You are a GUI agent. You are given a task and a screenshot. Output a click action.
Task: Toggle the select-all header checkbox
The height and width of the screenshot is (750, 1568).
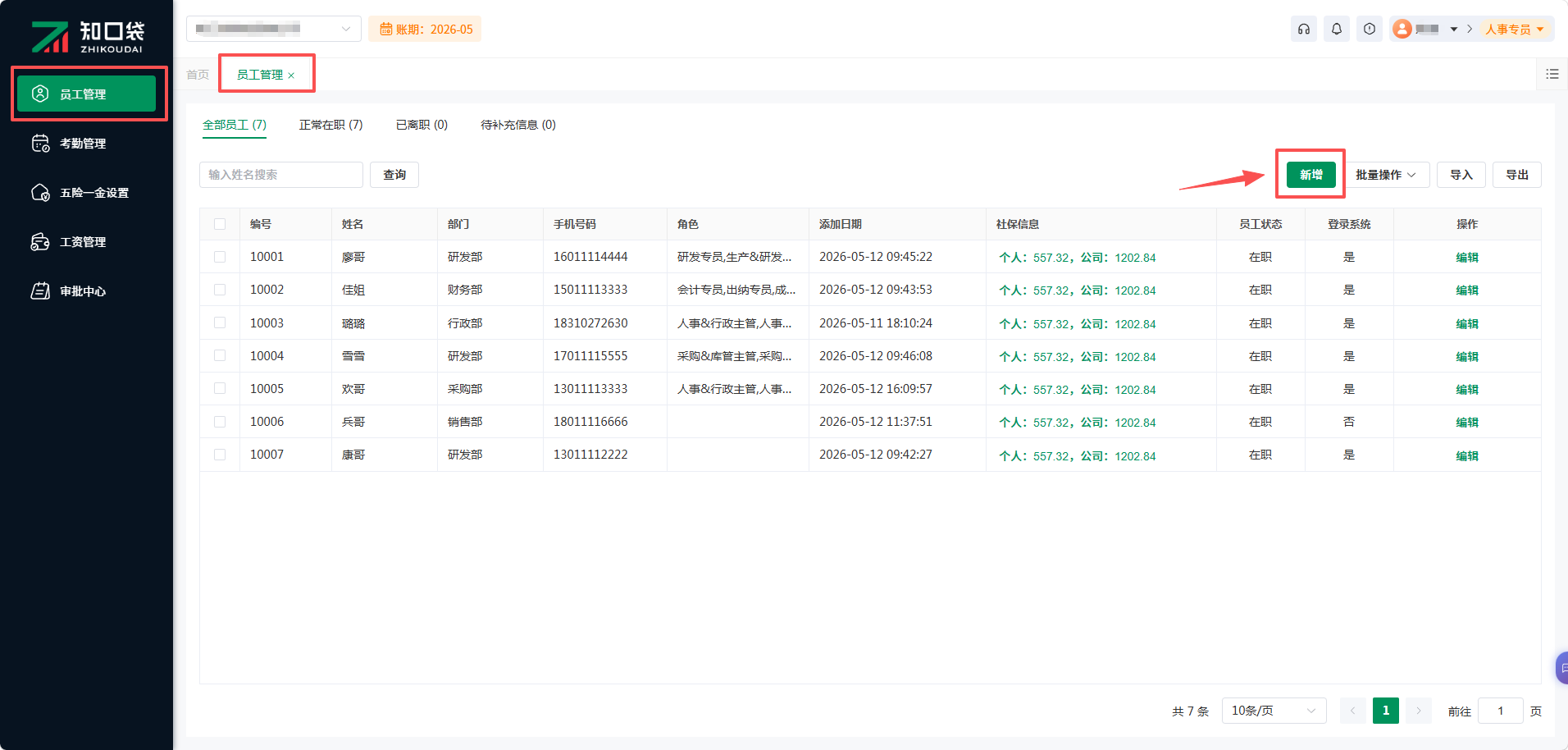point(220,224)
